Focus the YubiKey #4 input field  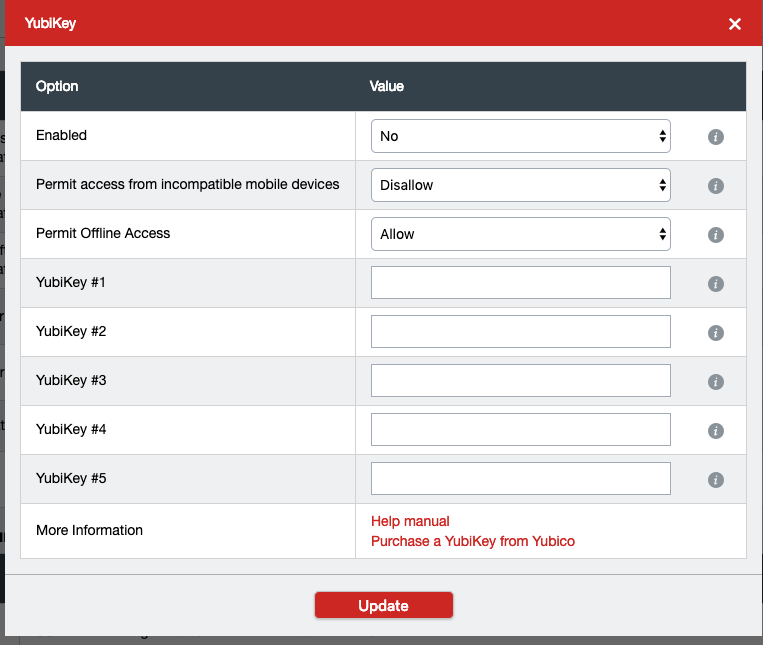pyautogui.click(x=521, y=430)
